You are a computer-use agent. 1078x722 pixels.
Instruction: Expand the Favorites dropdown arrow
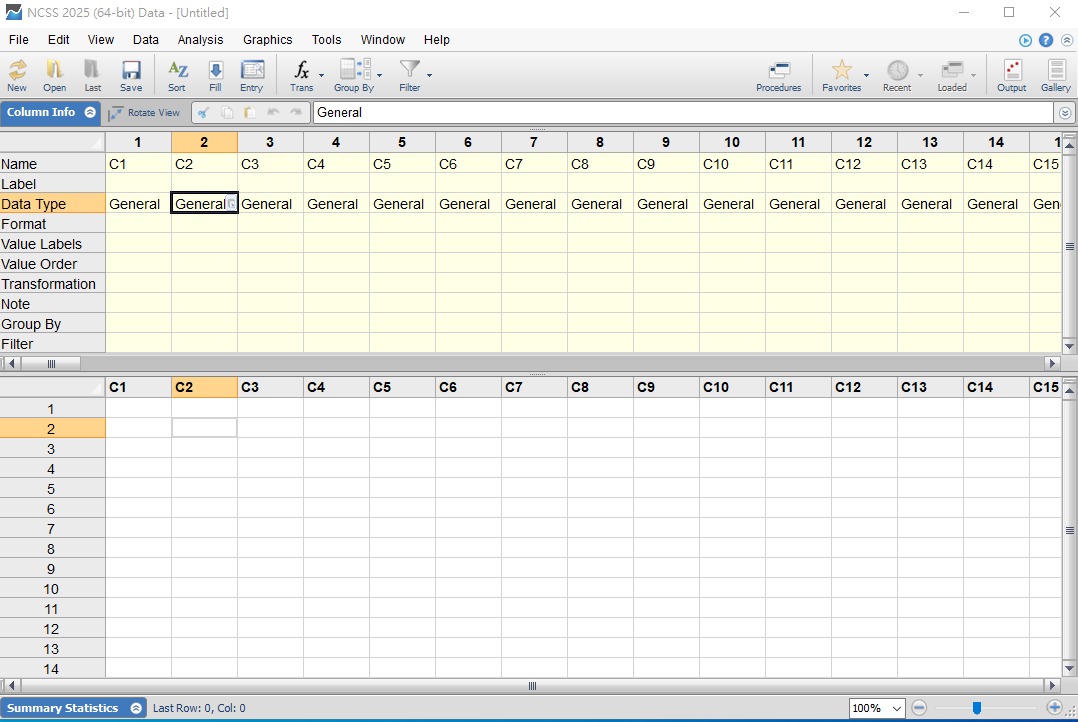[x=866, y=76]
